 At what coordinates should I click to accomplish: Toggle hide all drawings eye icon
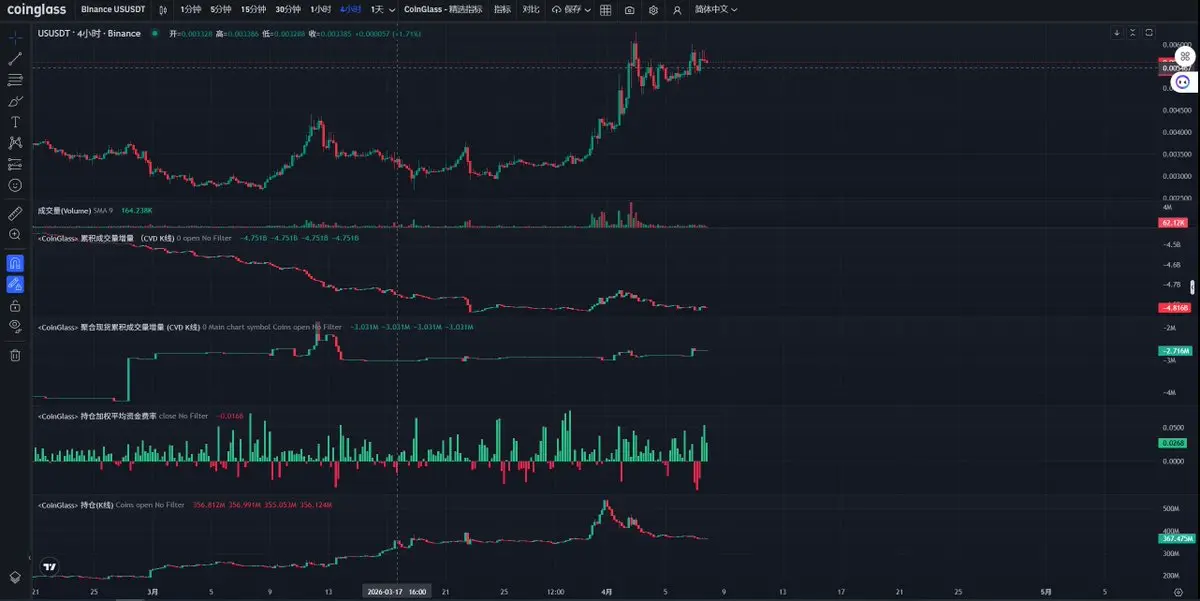[15, 326]
